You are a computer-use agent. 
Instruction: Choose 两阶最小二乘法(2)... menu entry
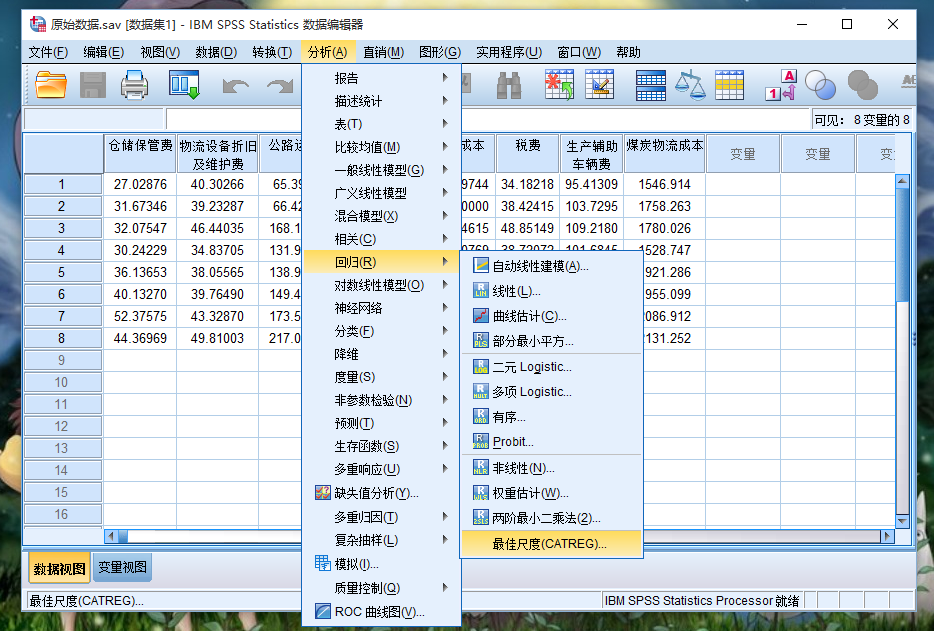coord(552,518)
